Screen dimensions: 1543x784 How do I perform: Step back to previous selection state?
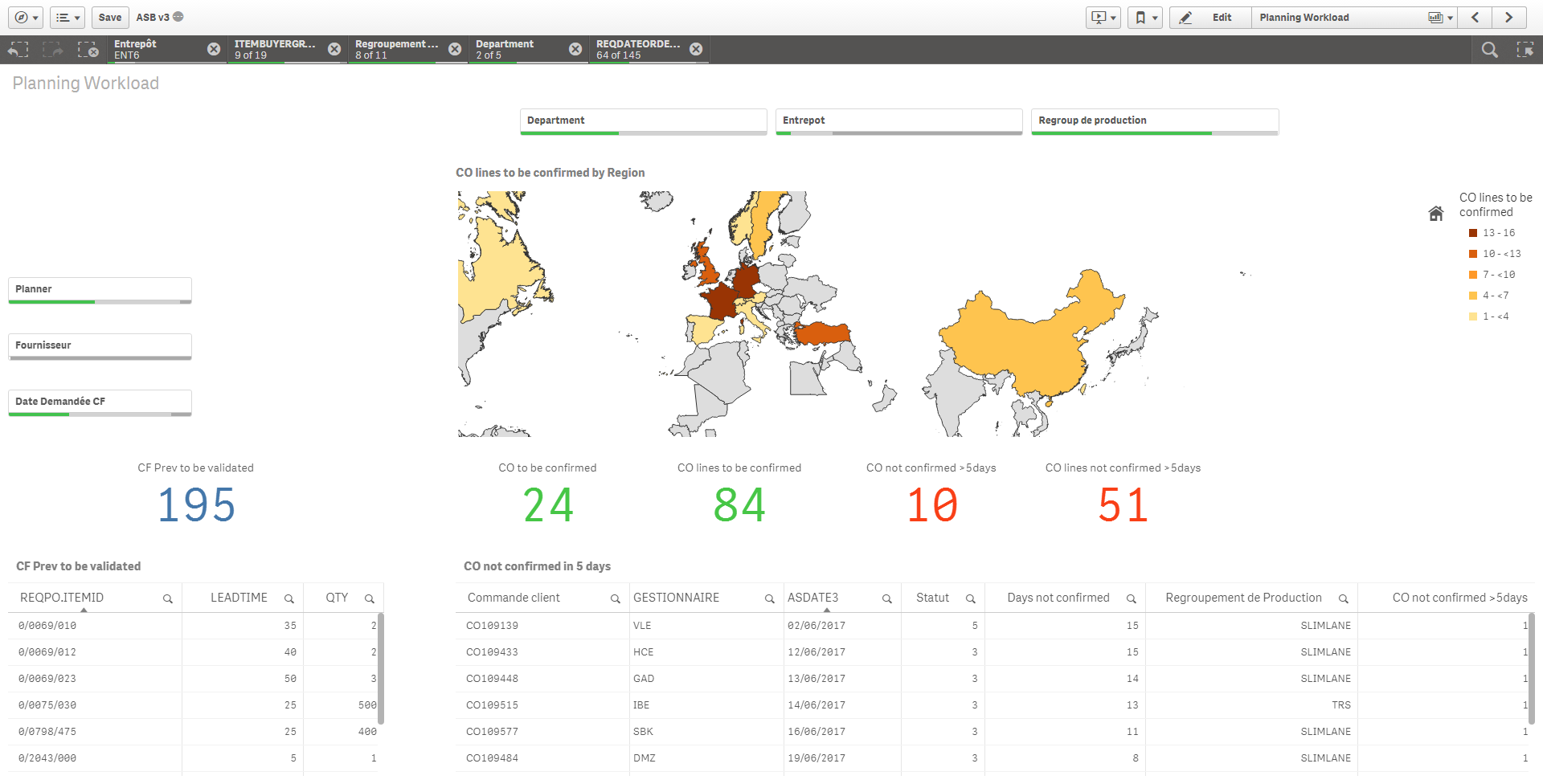tap(18, 49)
